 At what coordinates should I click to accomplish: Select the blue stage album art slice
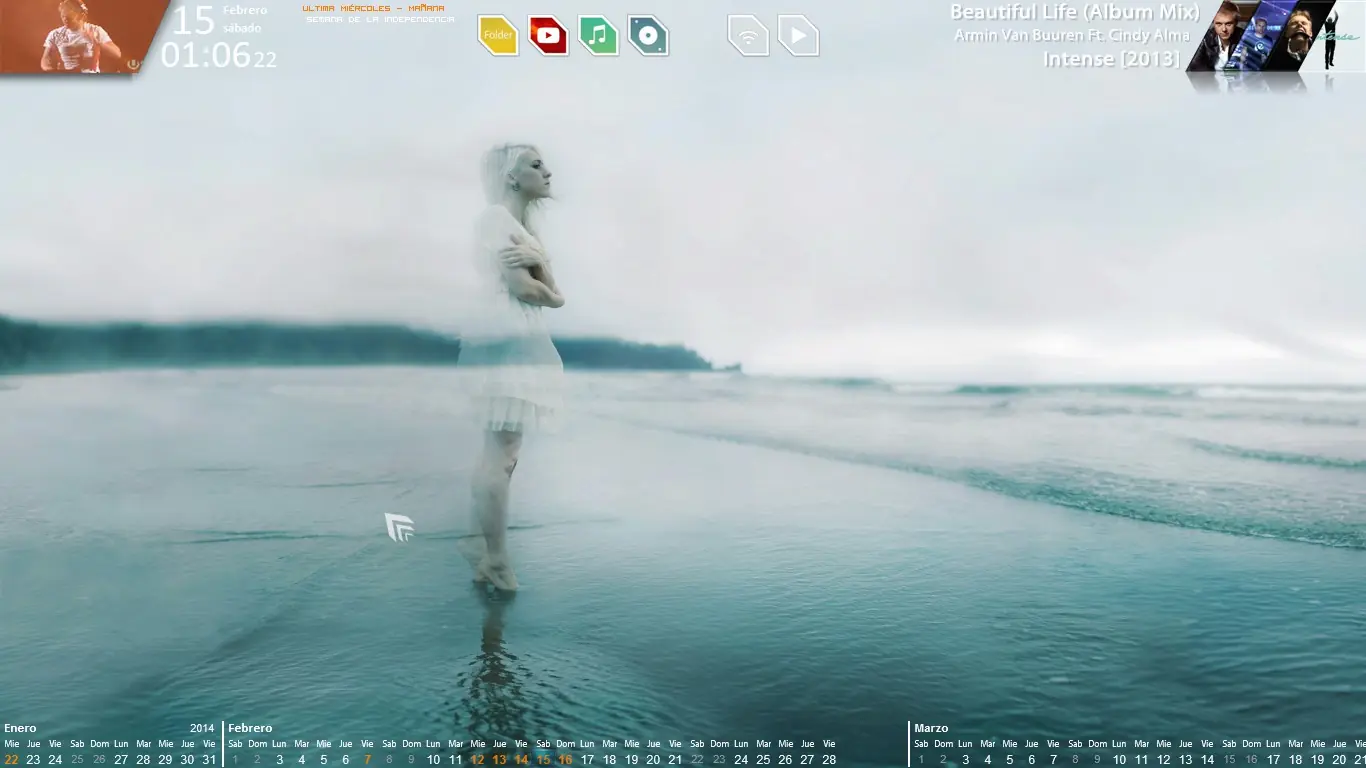click(1262, 36)
